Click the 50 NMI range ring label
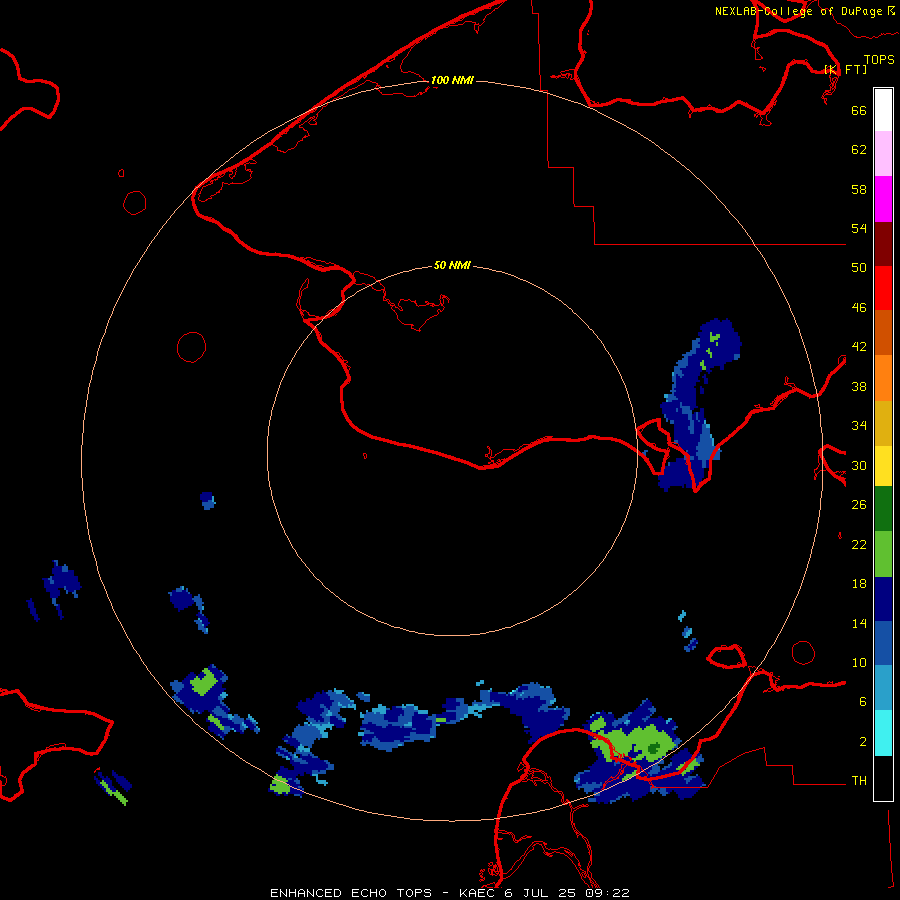Image resolution: width=900 pixels, height=900 pixels. (452, 265)
